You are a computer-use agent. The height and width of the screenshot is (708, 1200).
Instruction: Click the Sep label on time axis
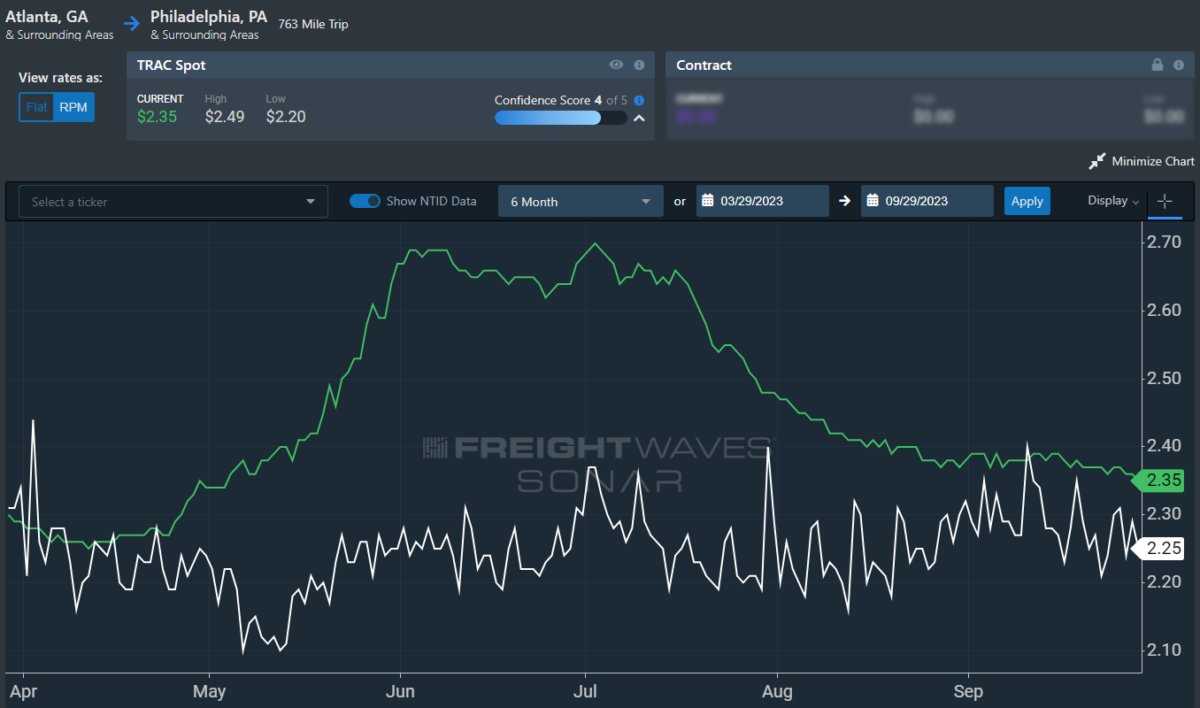click(x=968, y=691)
